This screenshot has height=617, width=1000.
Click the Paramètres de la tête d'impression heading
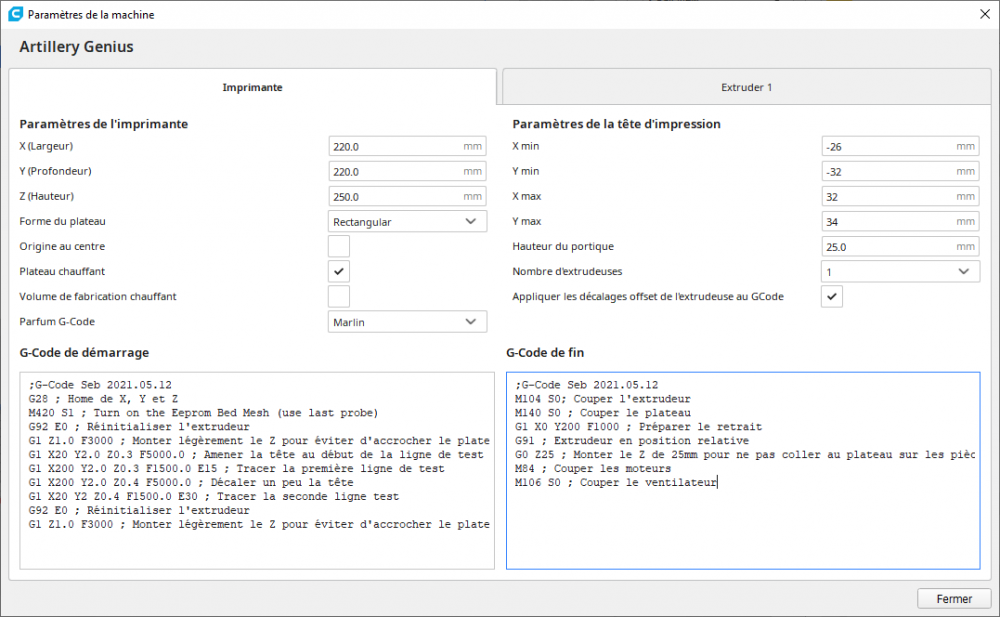point(616,124)
